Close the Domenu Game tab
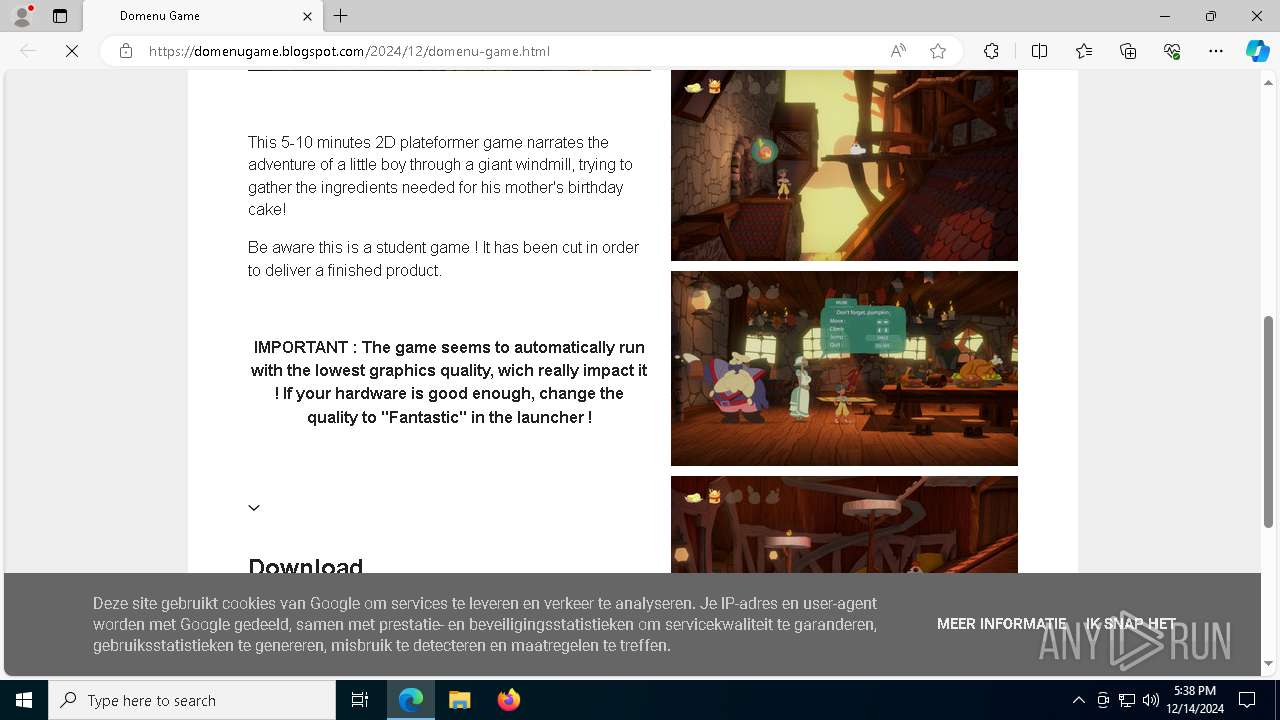The height and width of the screenshot is (720, 1280). click(x=308, y=16)
